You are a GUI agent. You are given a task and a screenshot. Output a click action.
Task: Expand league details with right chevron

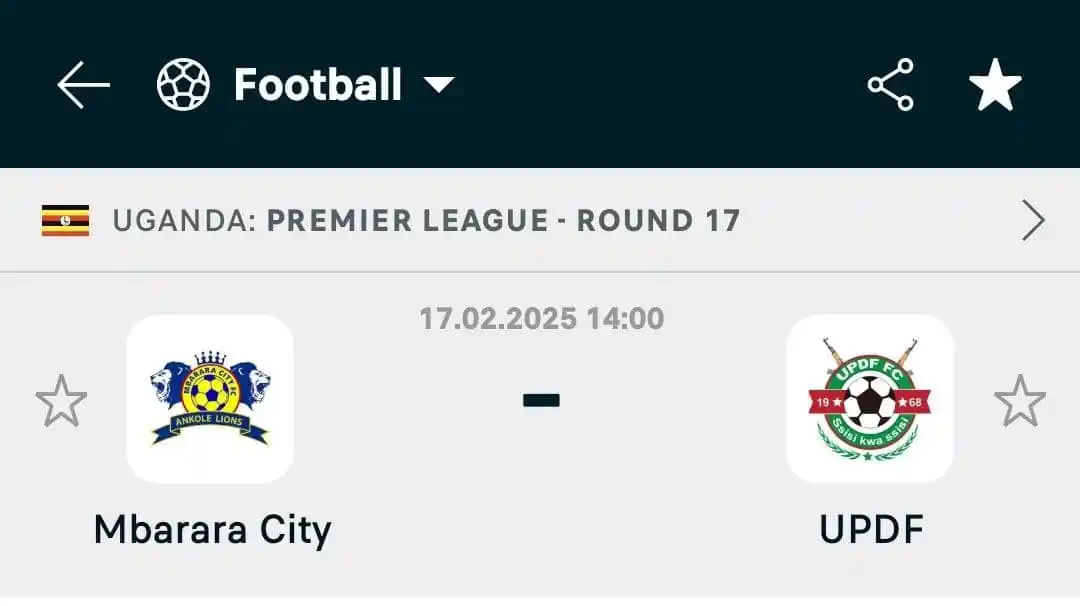1033,220
